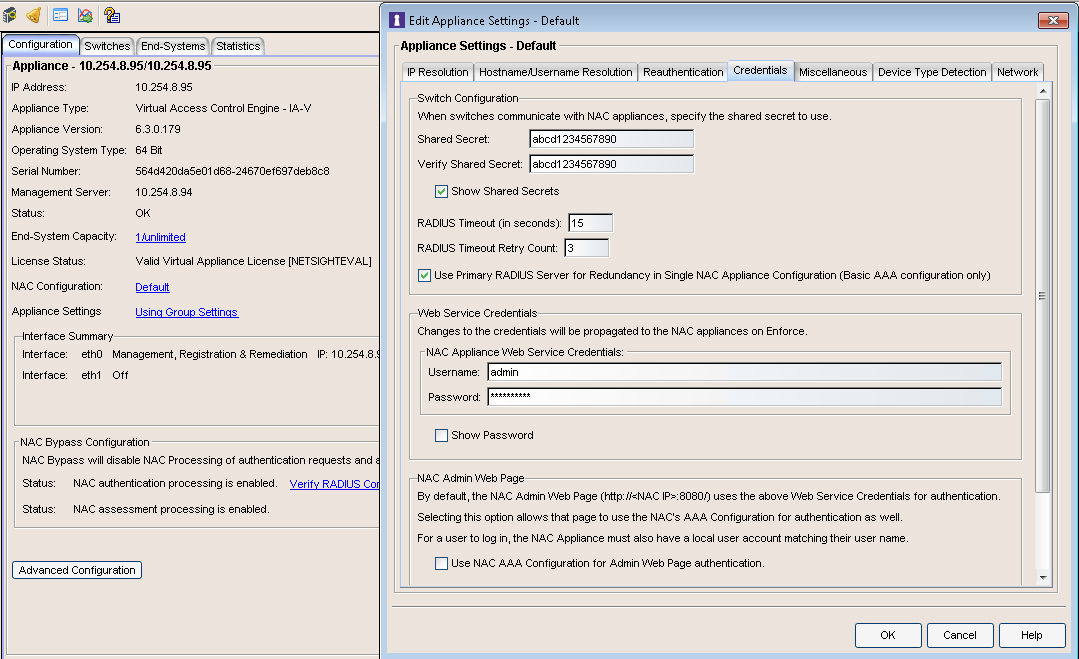Click the appliance search toolbar icon
The width and height of the screenshot is (1079, 659).
tap(10, 14)
